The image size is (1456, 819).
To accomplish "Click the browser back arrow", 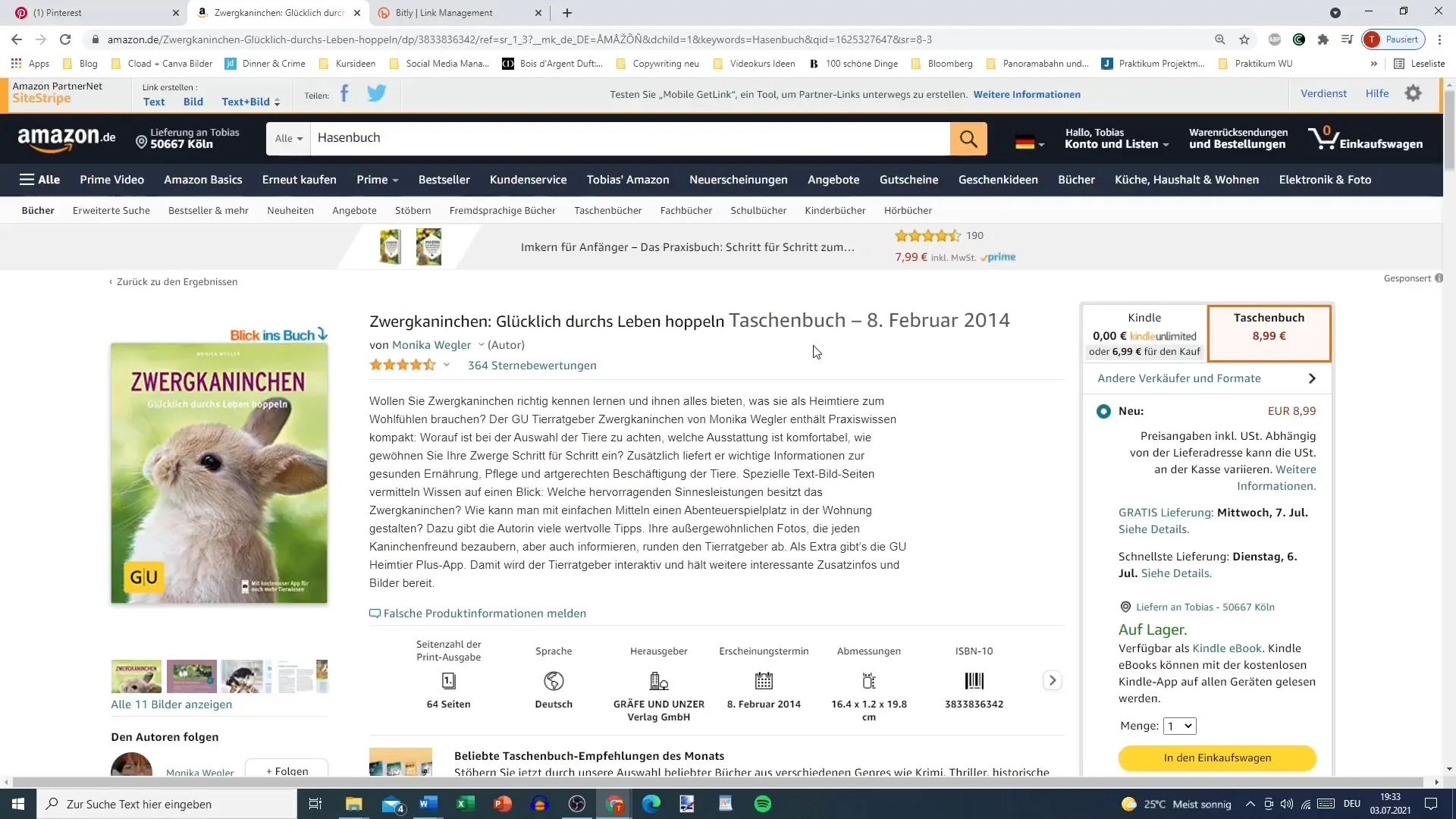I will coord(17,39).
